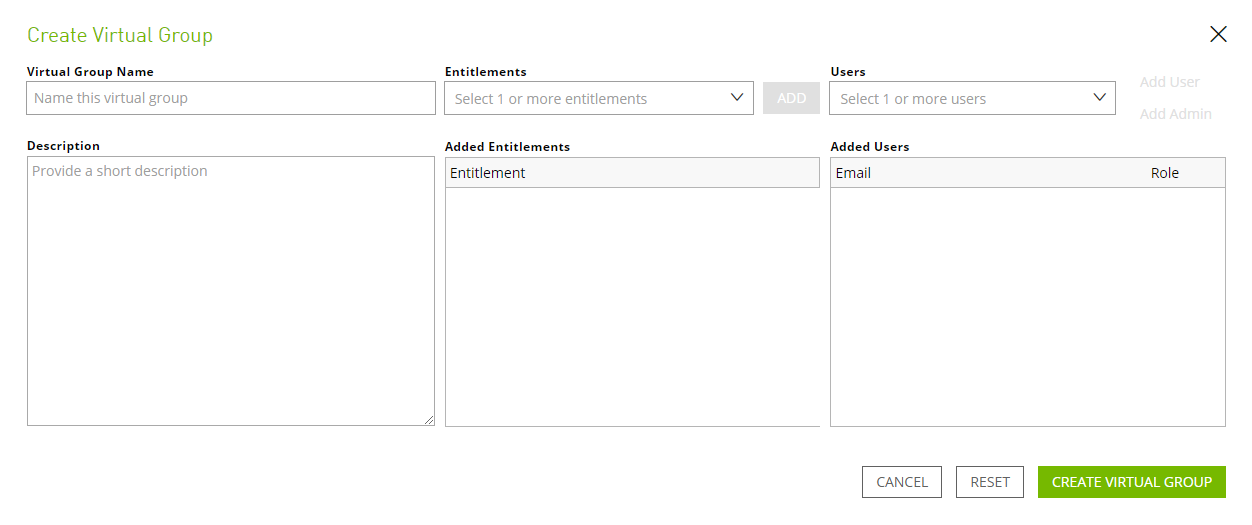Click the Virtual Group Name label
The height and width of the screenshot is (525, 1252).
pyautogui.click(x=90, y=72)
